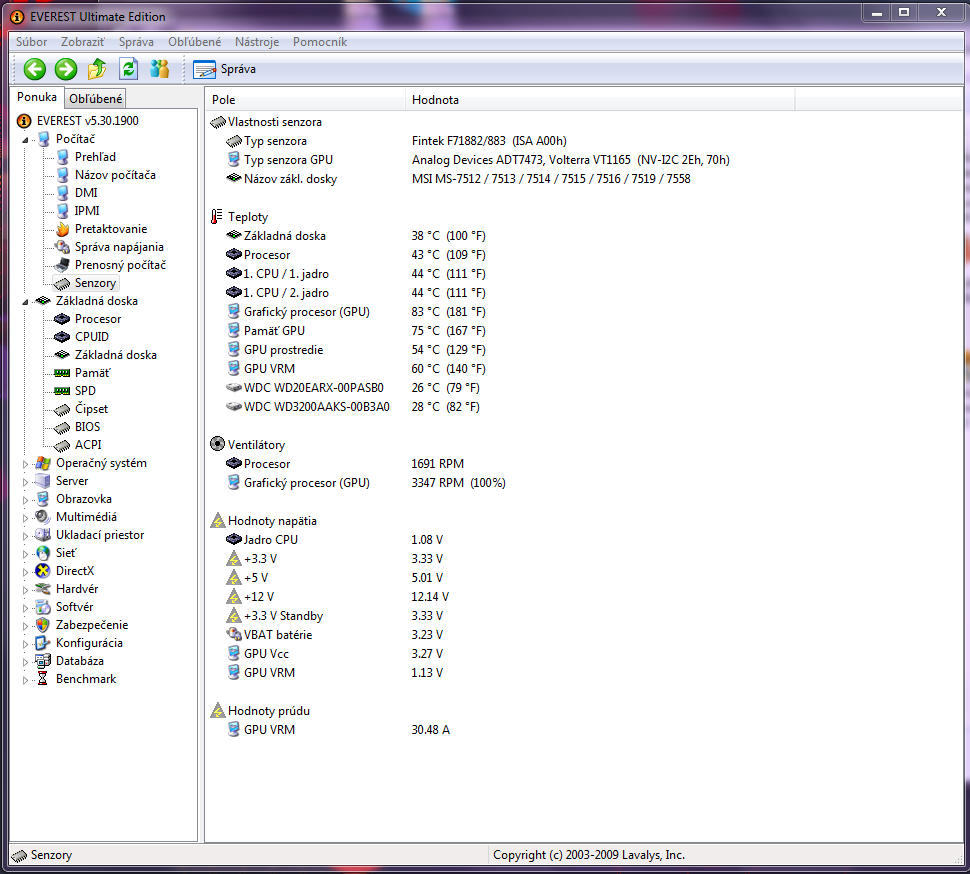Select the Senzory tree item
Image resolution: width=970 pixels, height=874 pixels.
(95, 283)
